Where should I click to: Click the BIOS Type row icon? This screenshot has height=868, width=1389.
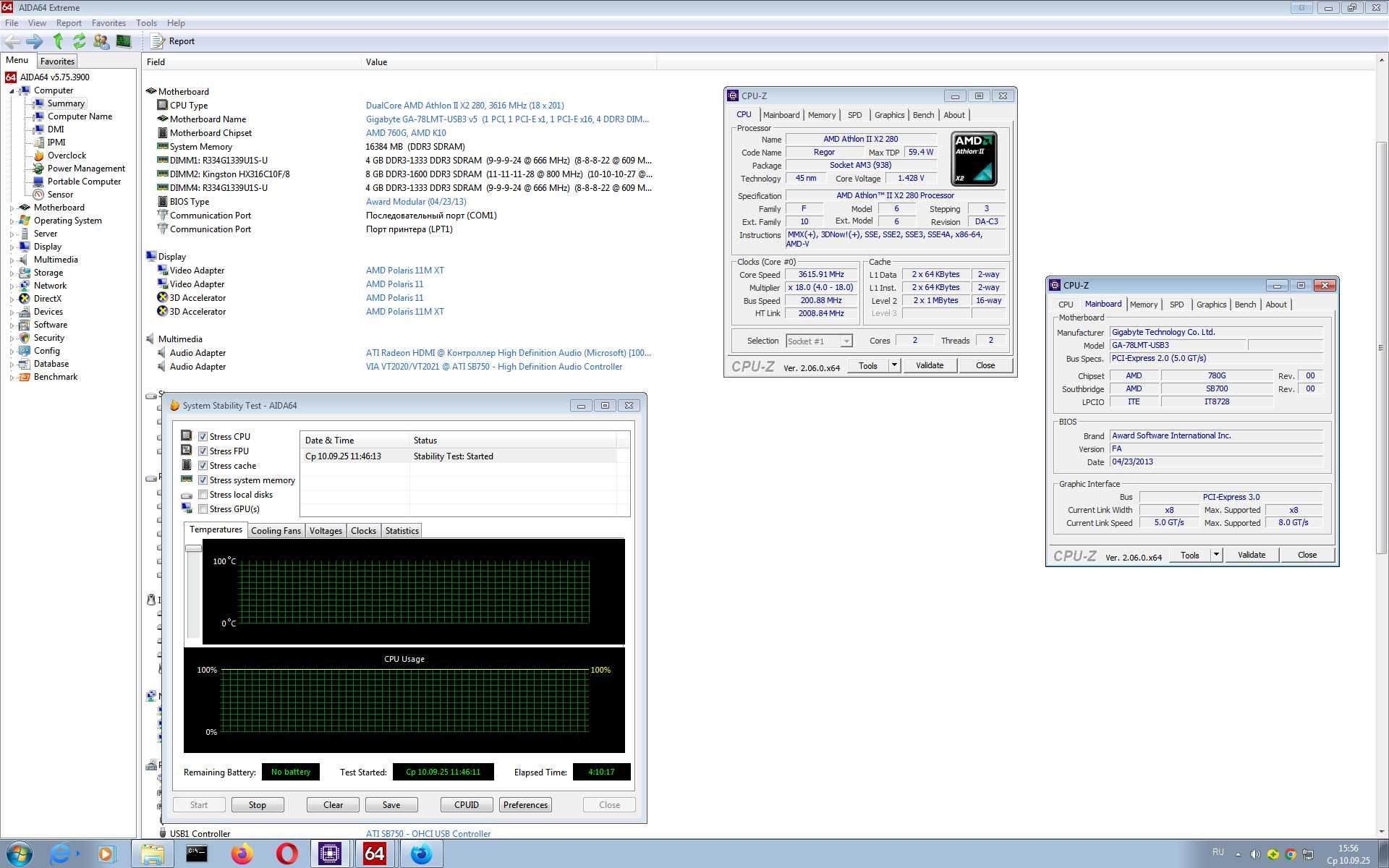click(x=163, y=202)
